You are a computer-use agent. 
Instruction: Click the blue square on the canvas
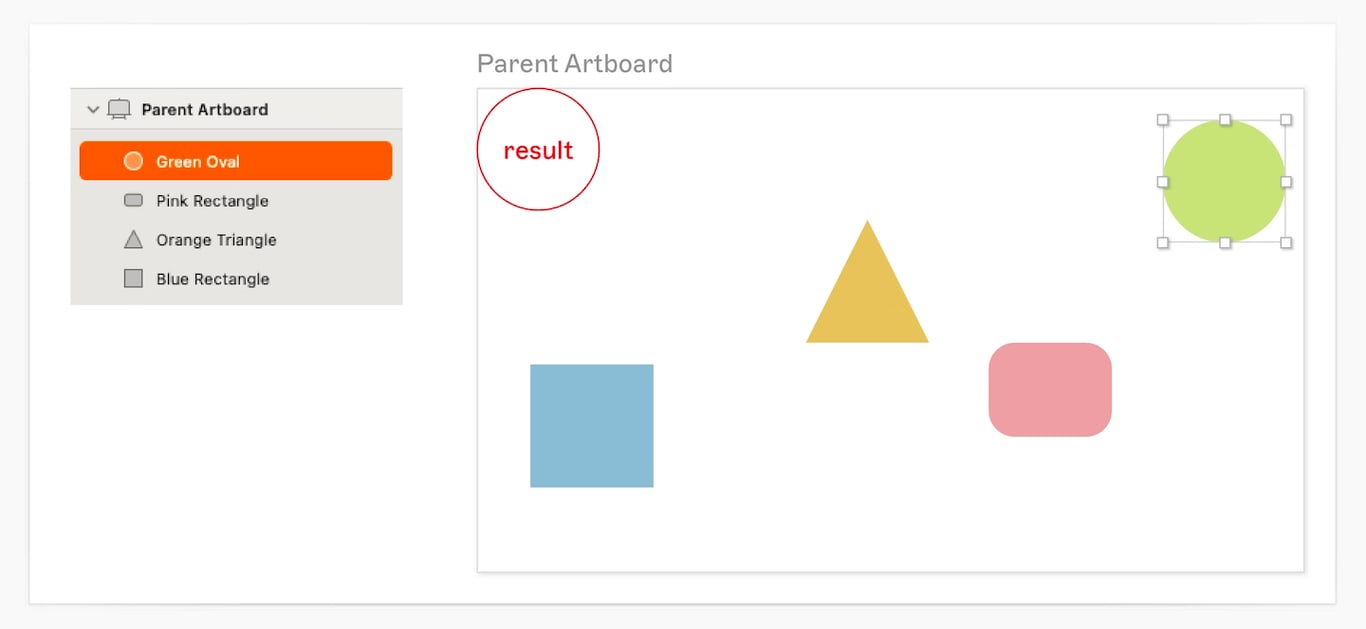point(592,426)
